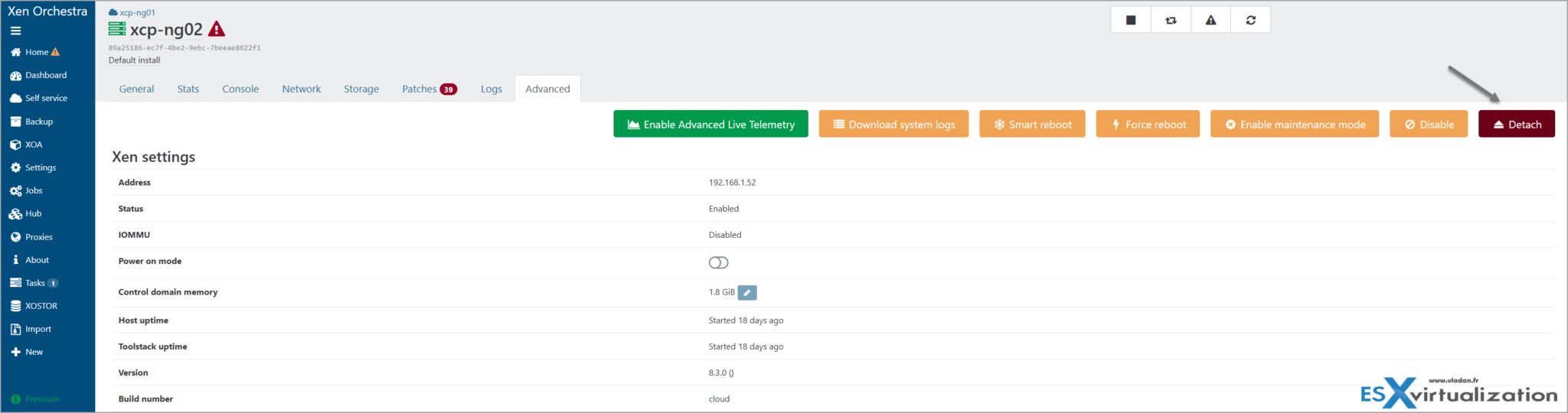Click the red alert icon beside xcp-ng02

(x=217, y=30)
